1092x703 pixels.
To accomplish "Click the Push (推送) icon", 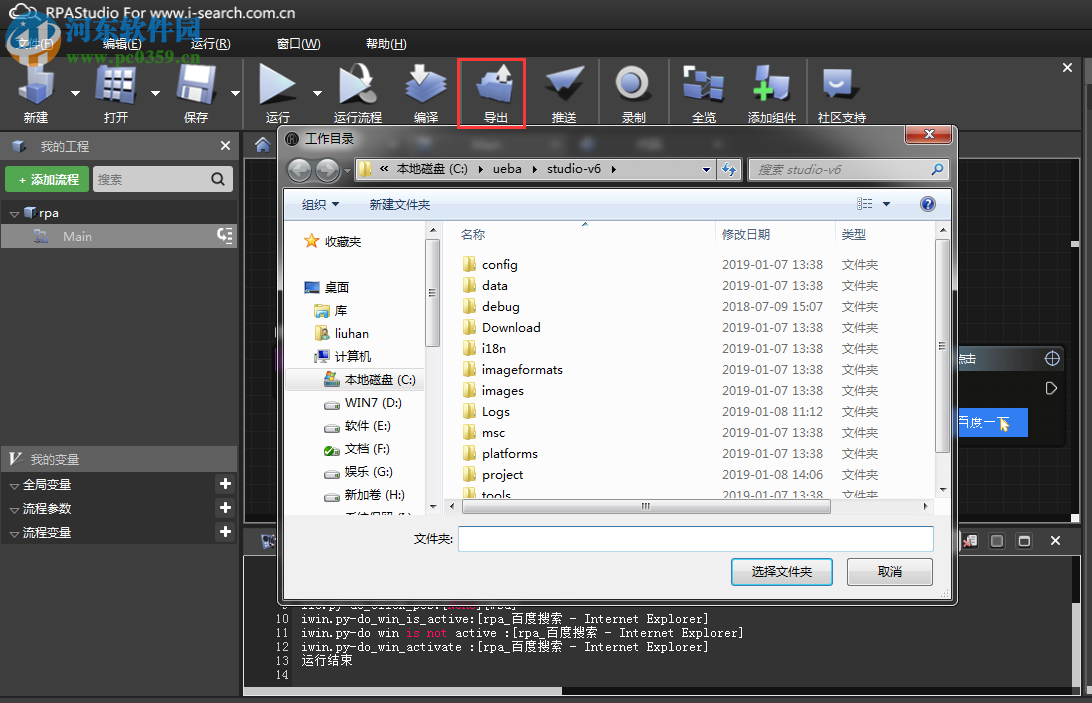I will tap(564, 85).
